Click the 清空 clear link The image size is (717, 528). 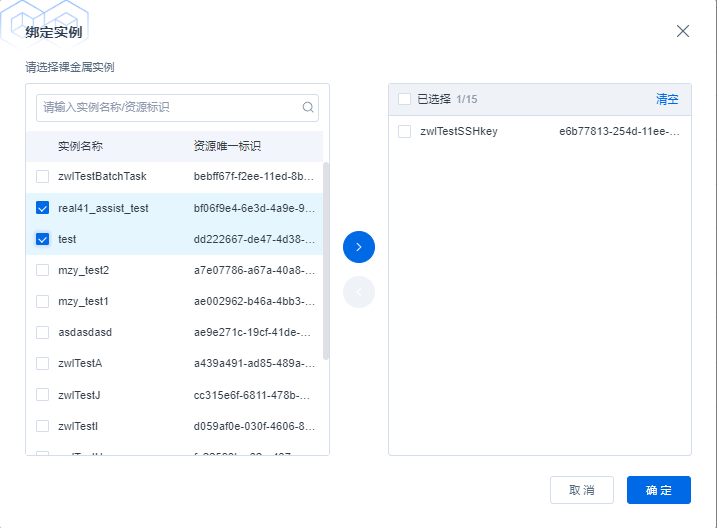click(667, 99)
